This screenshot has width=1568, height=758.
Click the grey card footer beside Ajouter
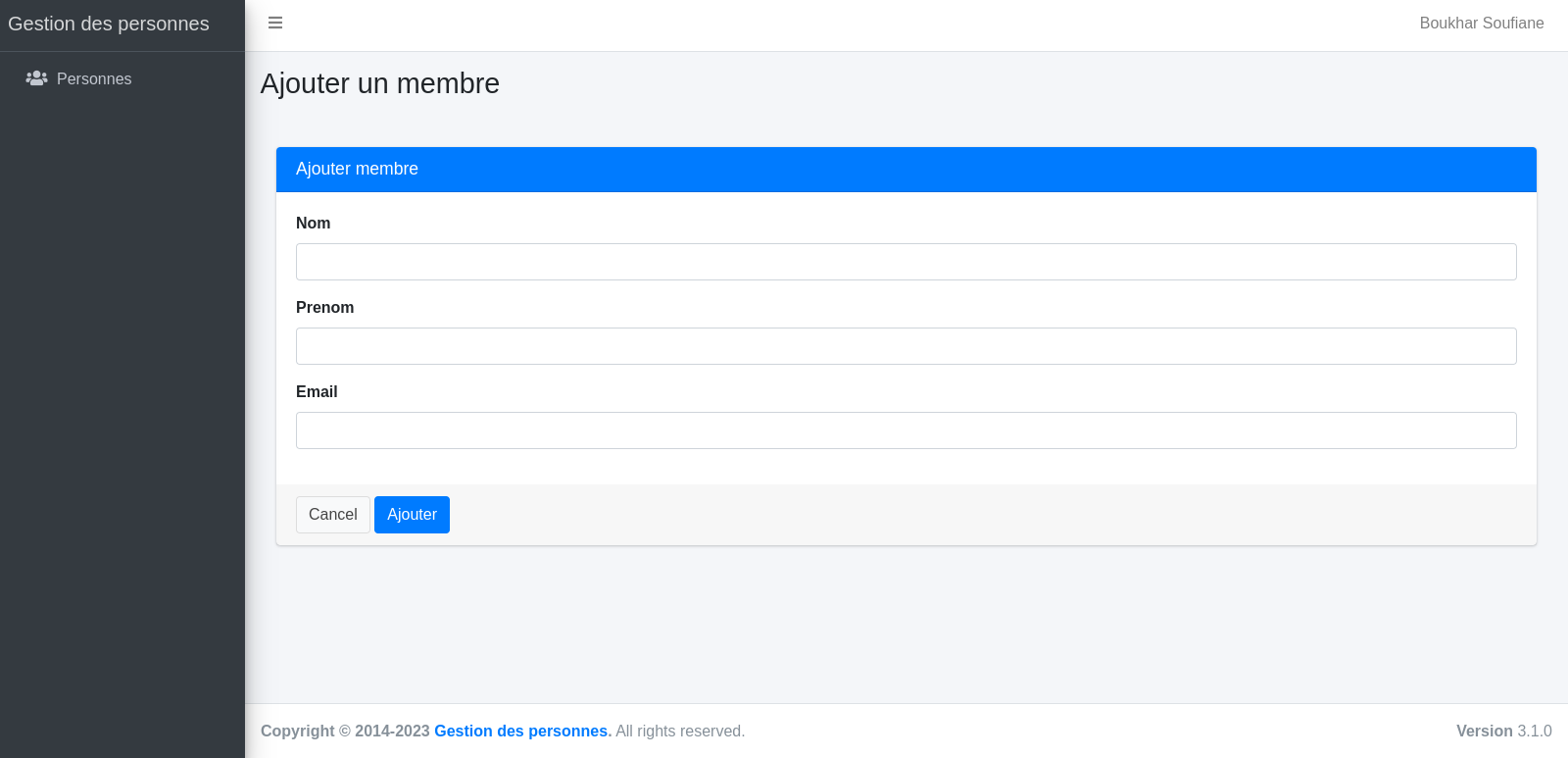coord(980,515)
